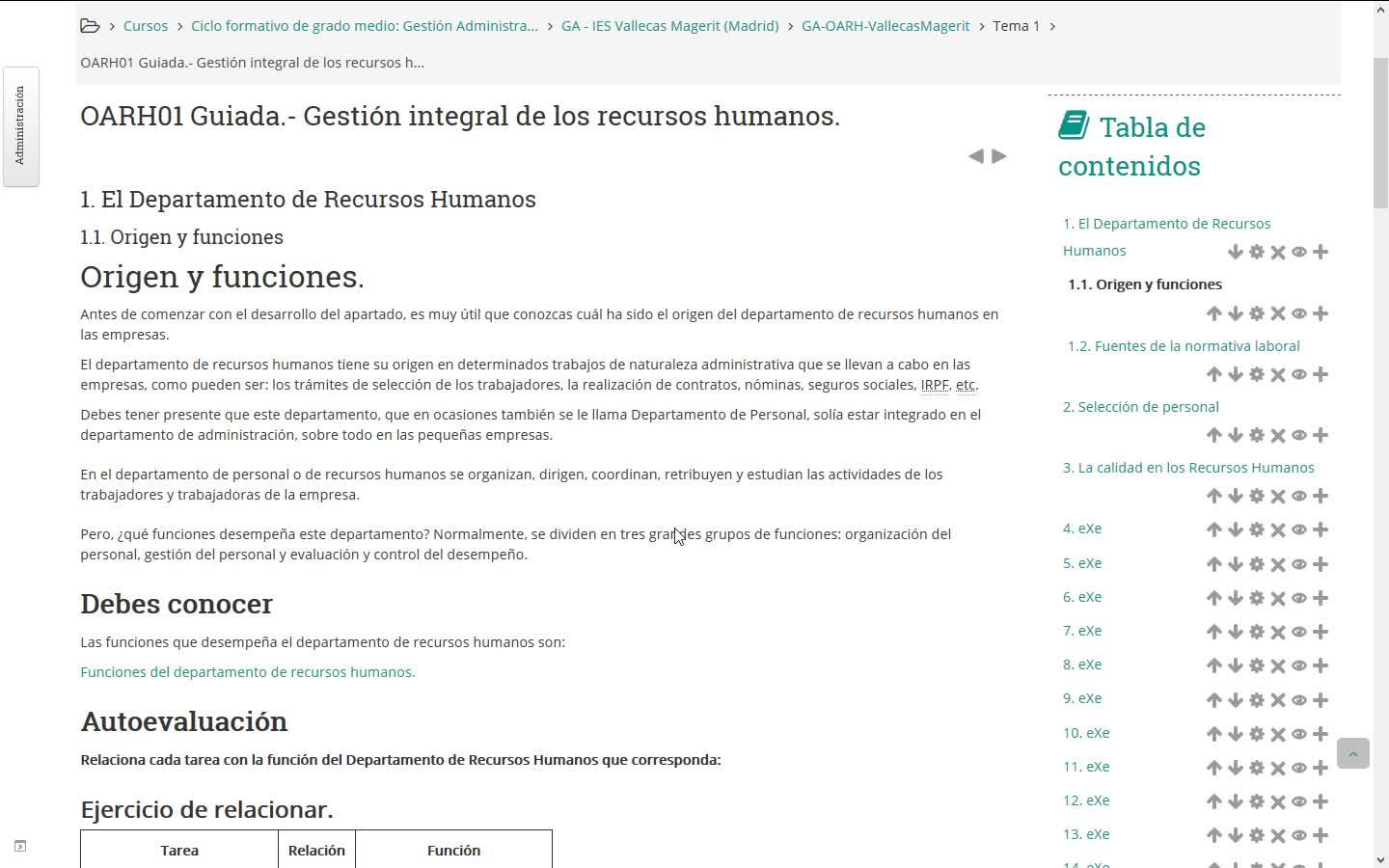Open Cursos breadcrumb link
This screenshot has width=1389, height=868.
(146, 26)
